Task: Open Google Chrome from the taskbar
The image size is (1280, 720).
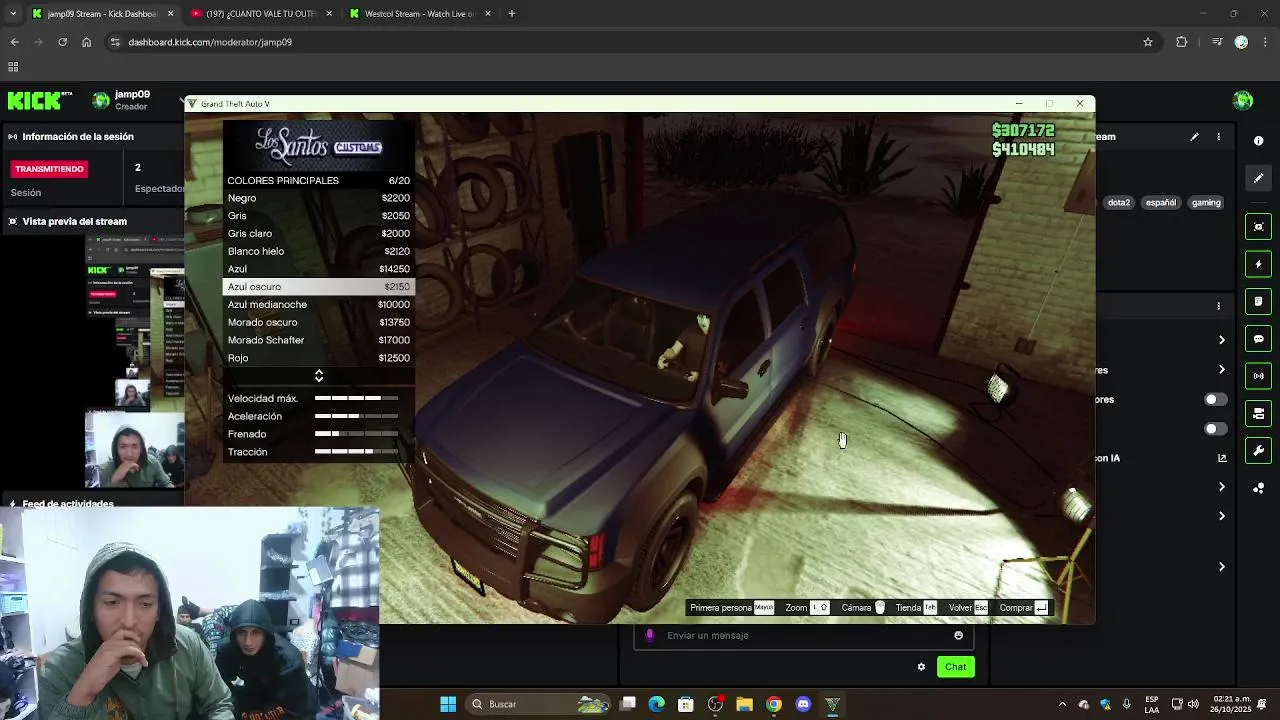Action: 774,704
